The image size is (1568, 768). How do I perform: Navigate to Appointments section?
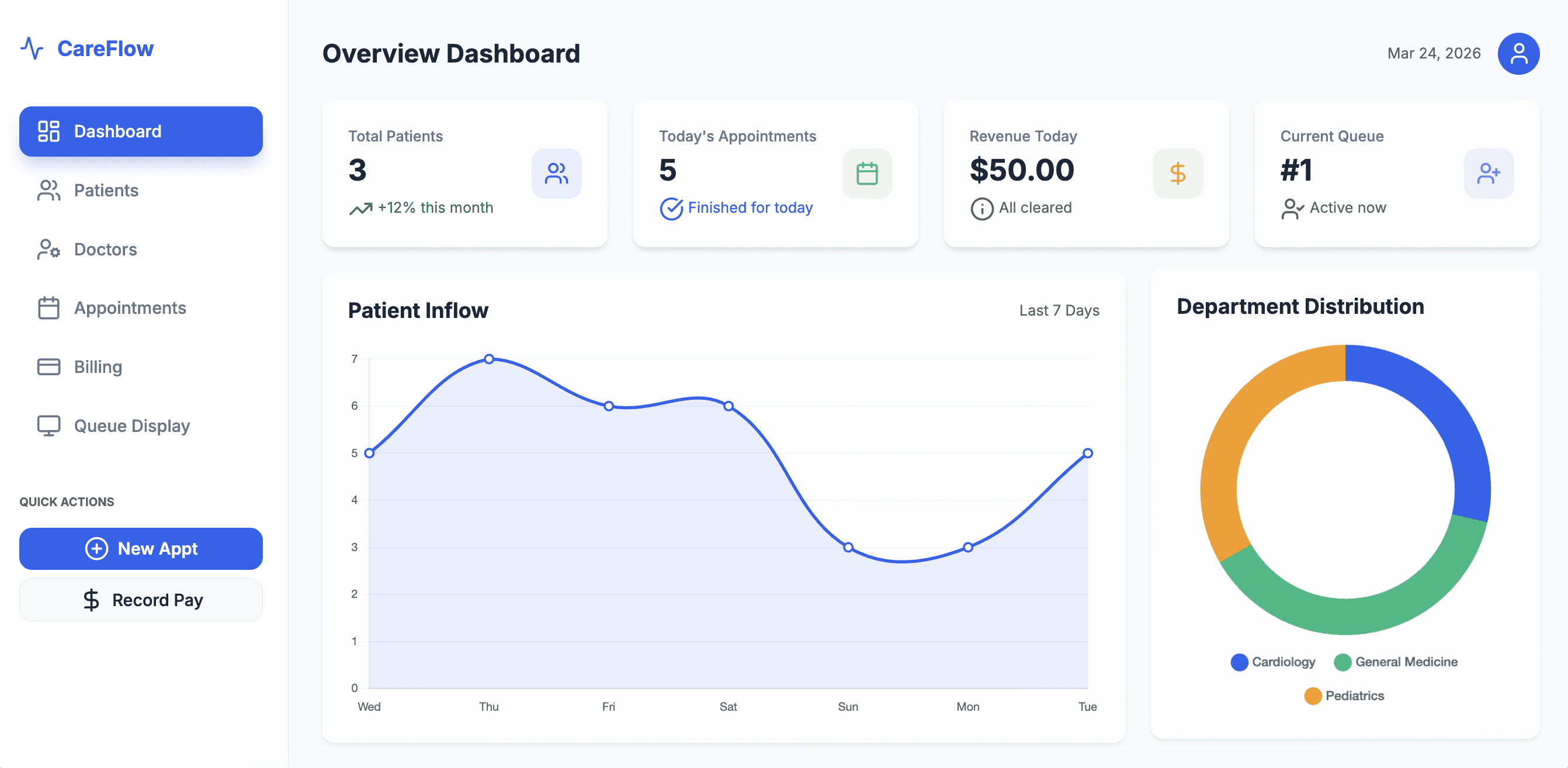[130, 308]
